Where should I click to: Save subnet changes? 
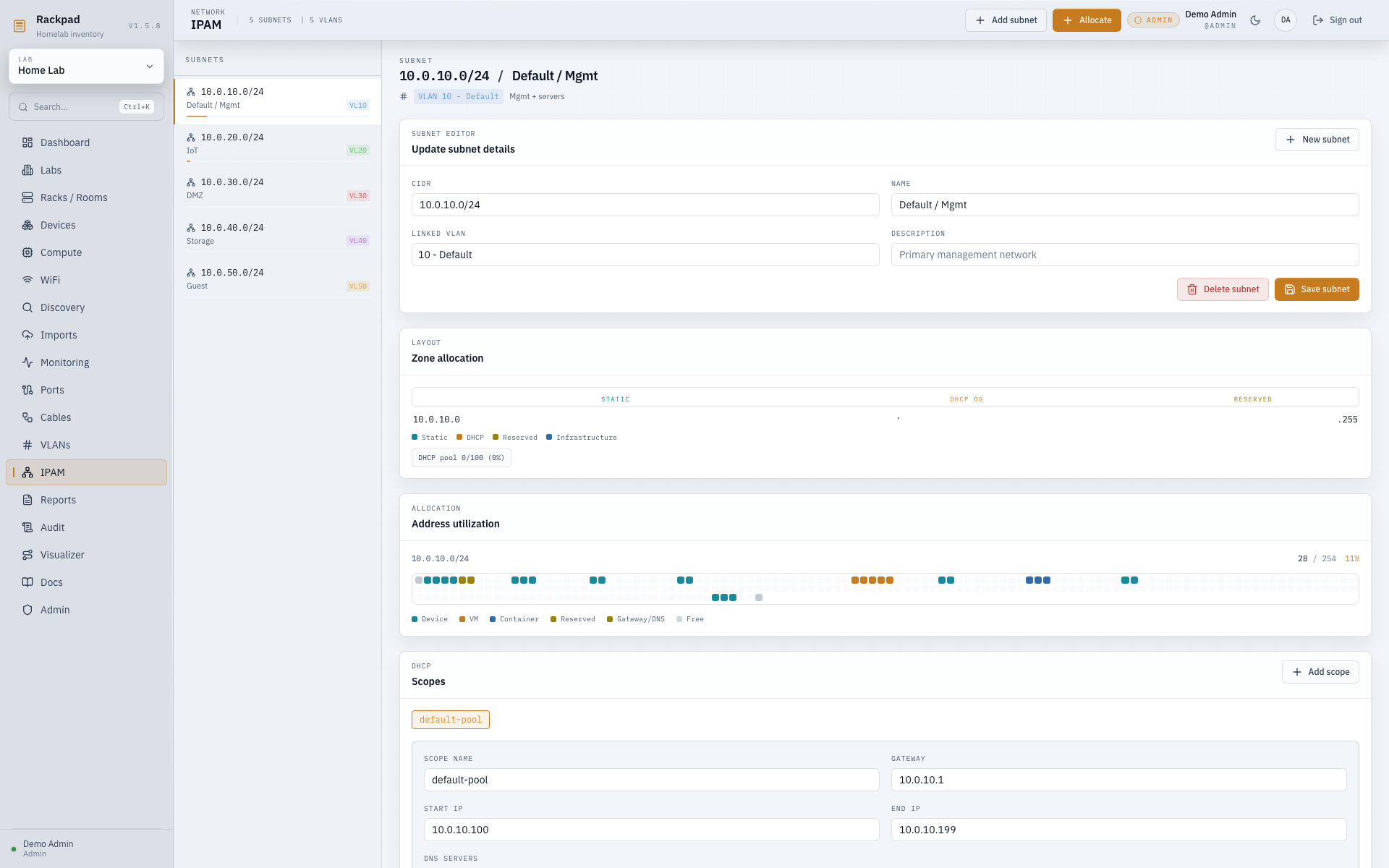pyautogui.click(x=1317, y=289)
